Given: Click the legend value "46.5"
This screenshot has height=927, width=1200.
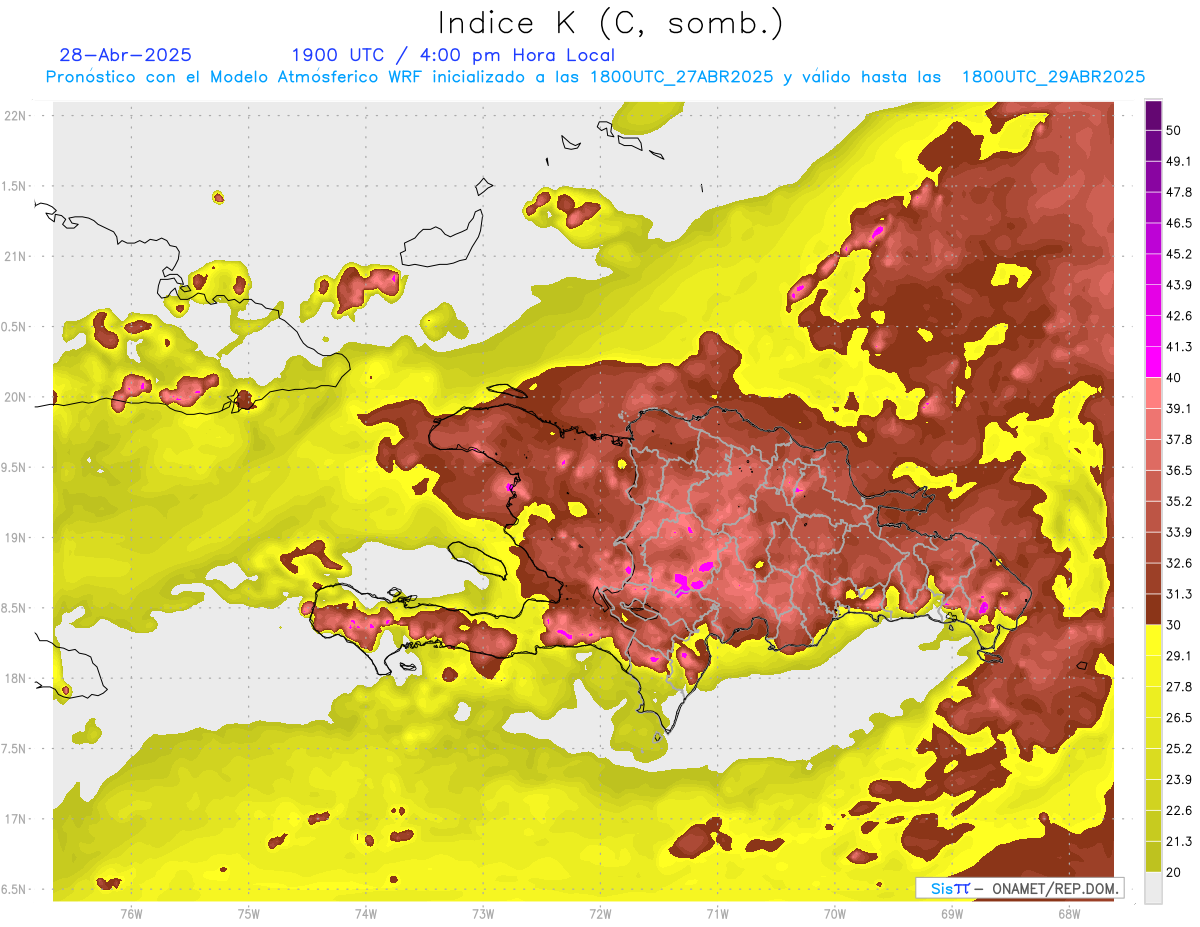Looking at the screenshot, I should pyautogui.click(x=1178, y=223).
